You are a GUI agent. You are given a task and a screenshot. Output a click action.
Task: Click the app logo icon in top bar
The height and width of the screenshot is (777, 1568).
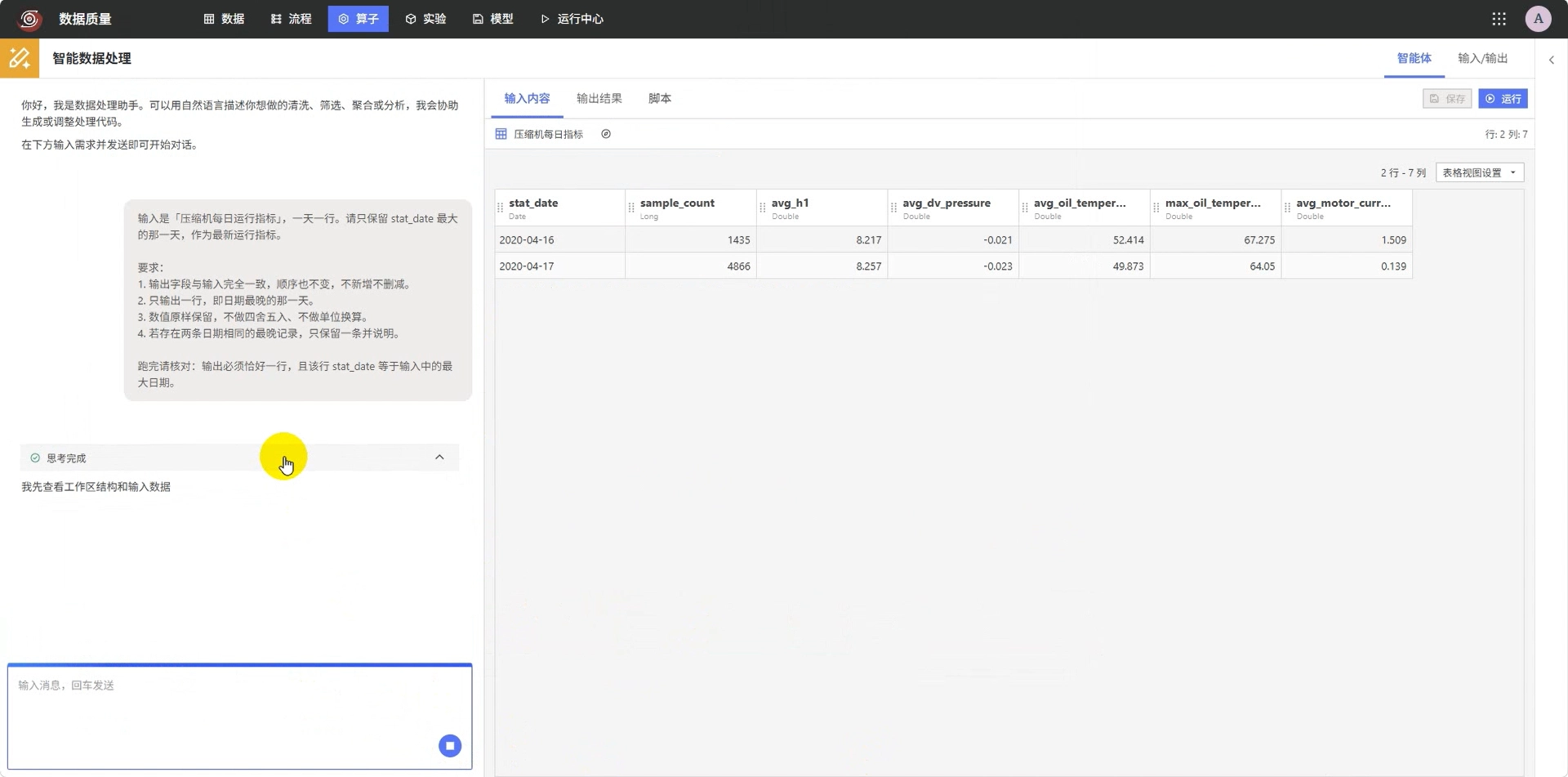(30, 19)
